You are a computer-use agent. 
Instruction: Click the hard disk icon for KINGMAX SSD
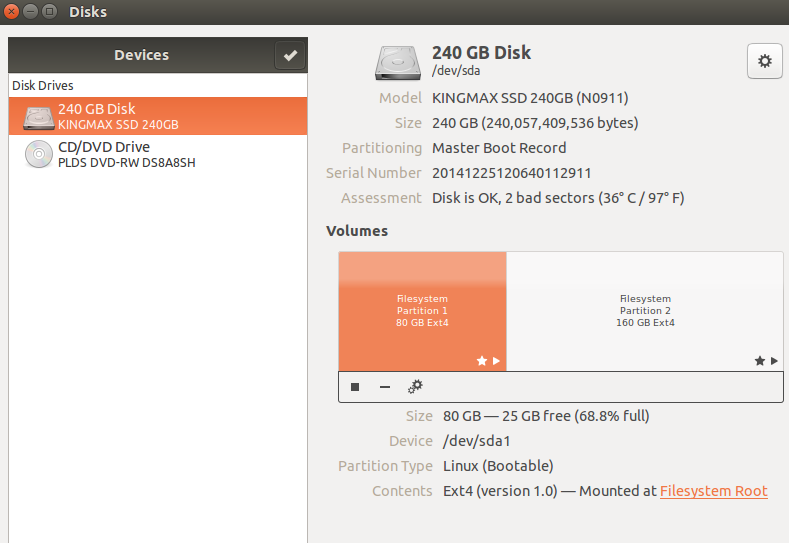39,118
